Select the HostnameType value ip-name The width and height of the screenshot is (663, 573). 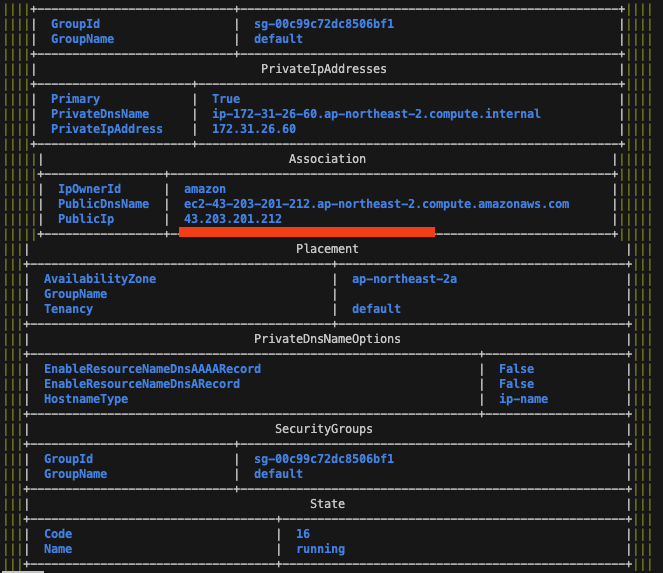click(523, 399)
